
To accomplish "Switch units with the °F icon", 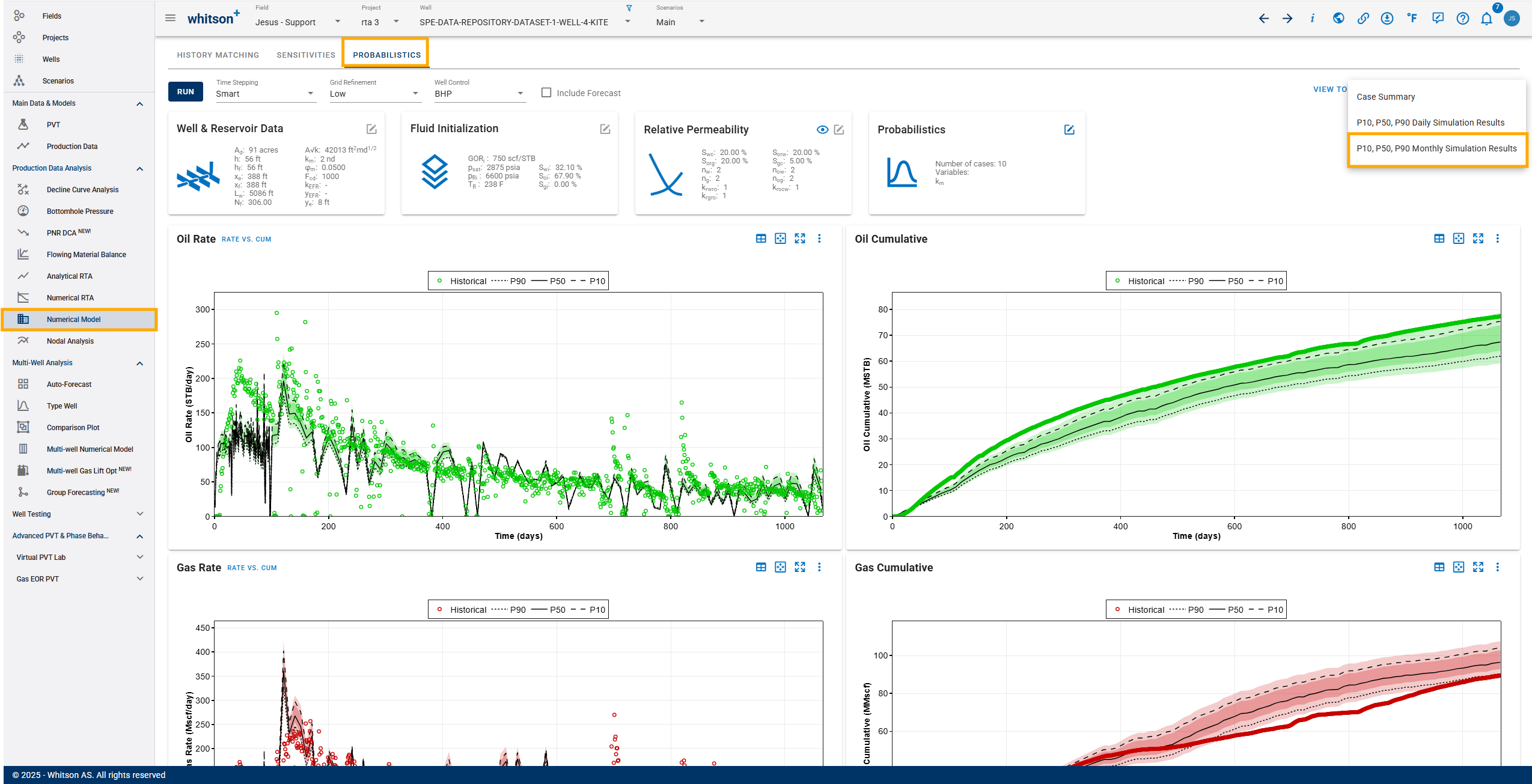I will (x=1412, y=19).
